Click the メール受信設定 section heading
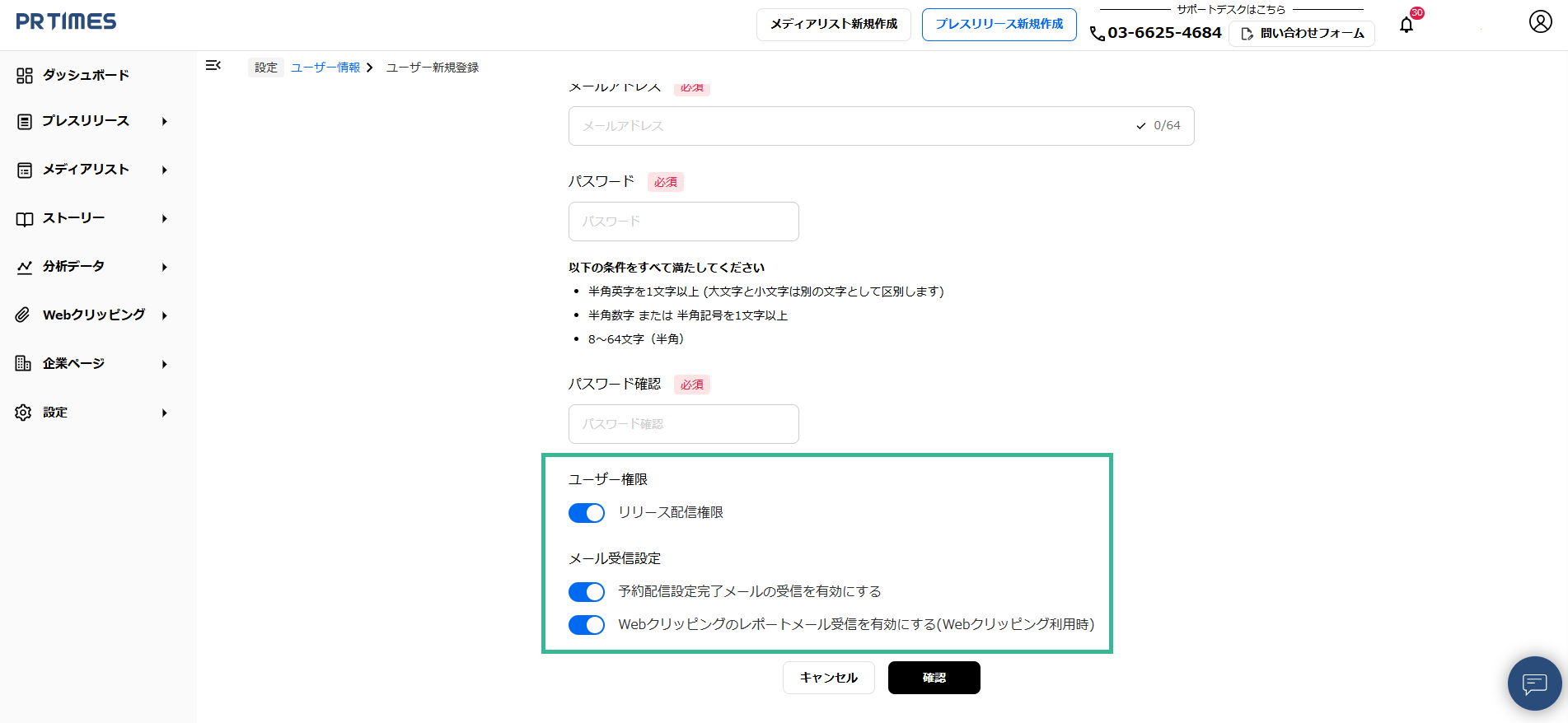Screen dimensions: 1568x723 [615, 558]
